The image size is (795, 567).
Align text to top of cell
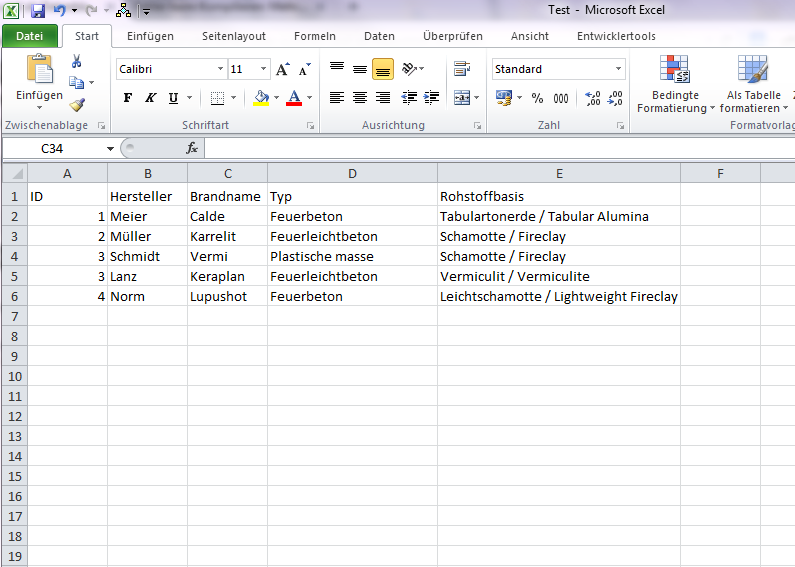[337, 68]
